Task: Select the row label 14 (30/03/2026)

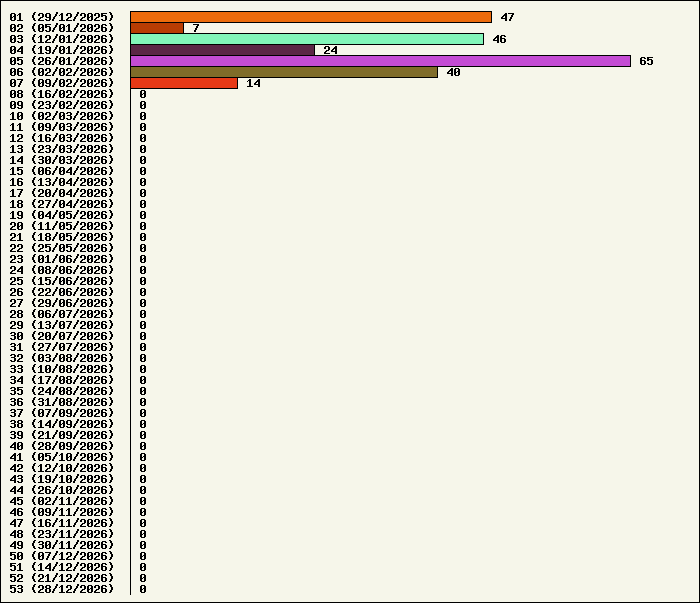Action: coord(62,160)
